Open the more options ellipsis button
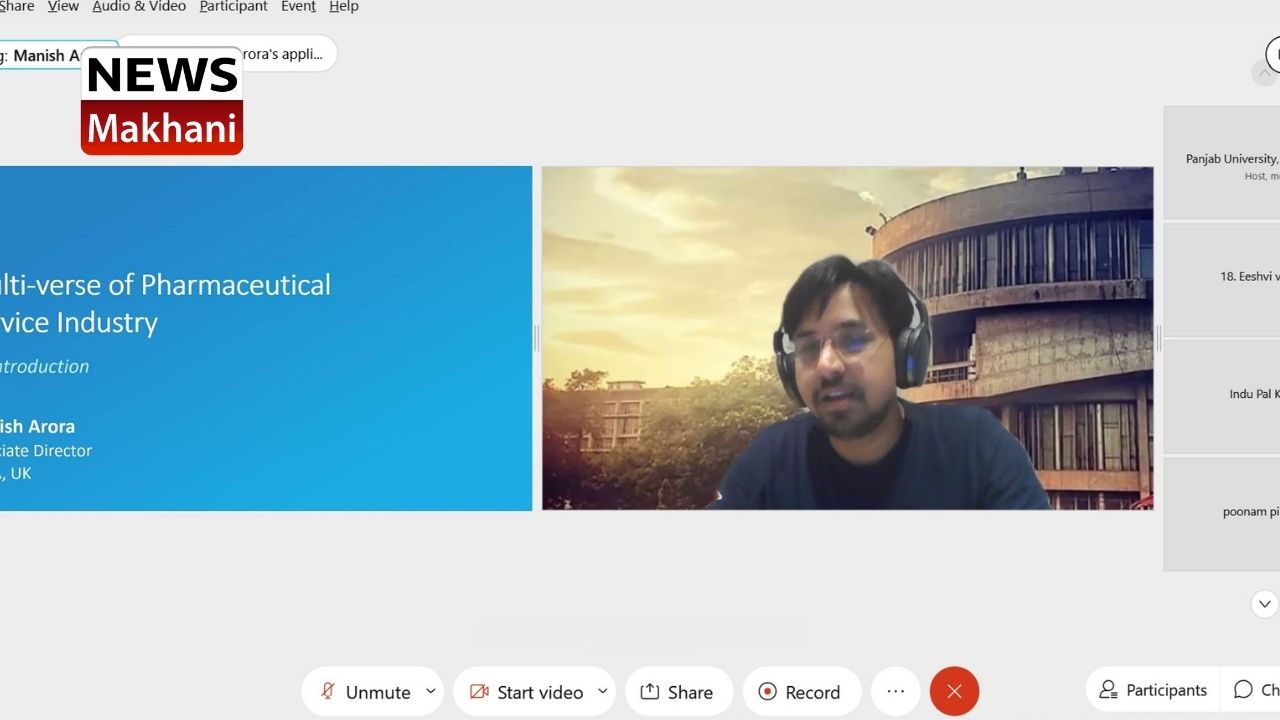1280x720 pixels. pyautogui.click(x=895, y=691)
